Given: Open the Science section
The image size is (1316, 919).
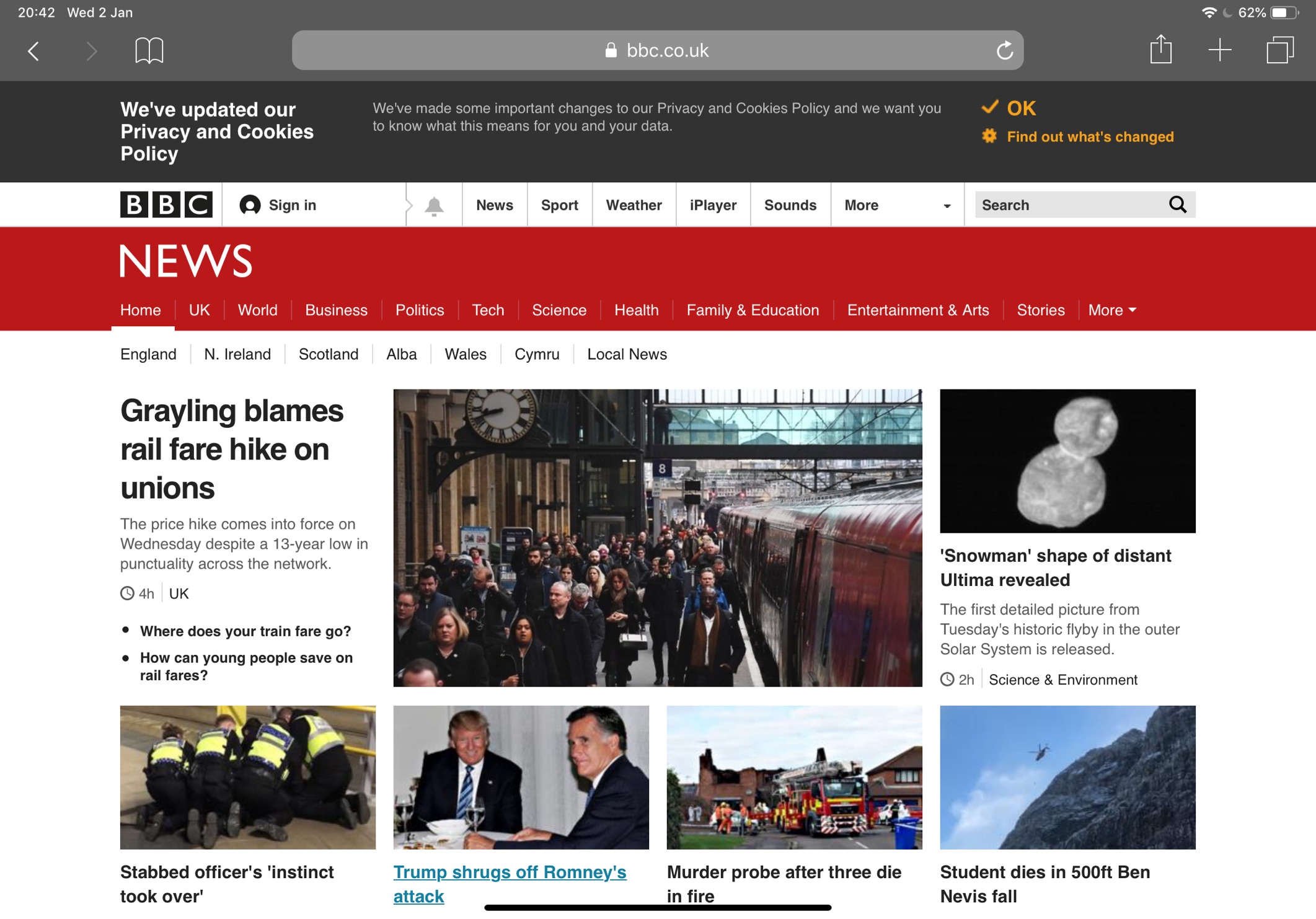Looking at the screenshot, I should click(559, 310).
